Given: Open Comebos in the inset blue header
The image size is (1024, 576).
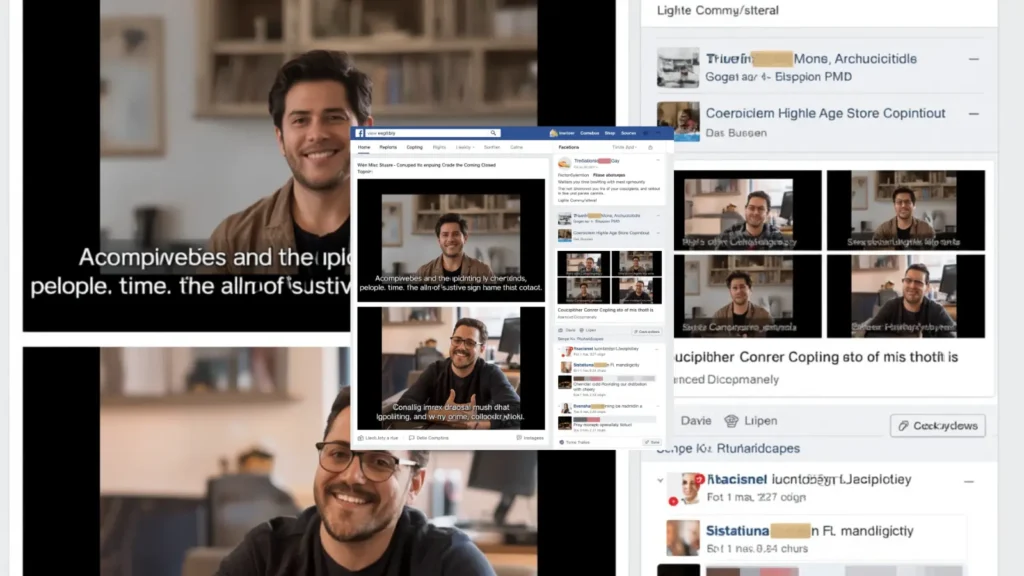Looking at the screenshot, I should coord(589,133).
